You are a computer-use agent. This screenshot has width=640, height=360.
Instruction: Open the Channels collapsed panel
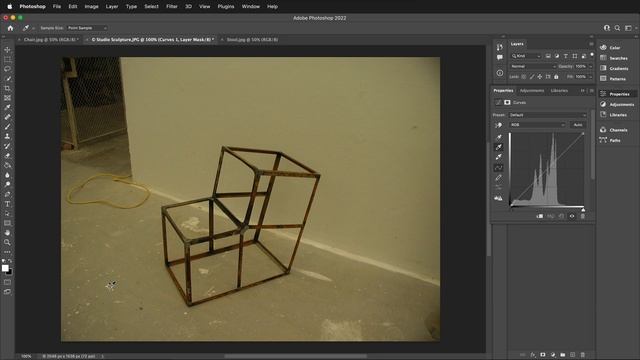(618, 130)
